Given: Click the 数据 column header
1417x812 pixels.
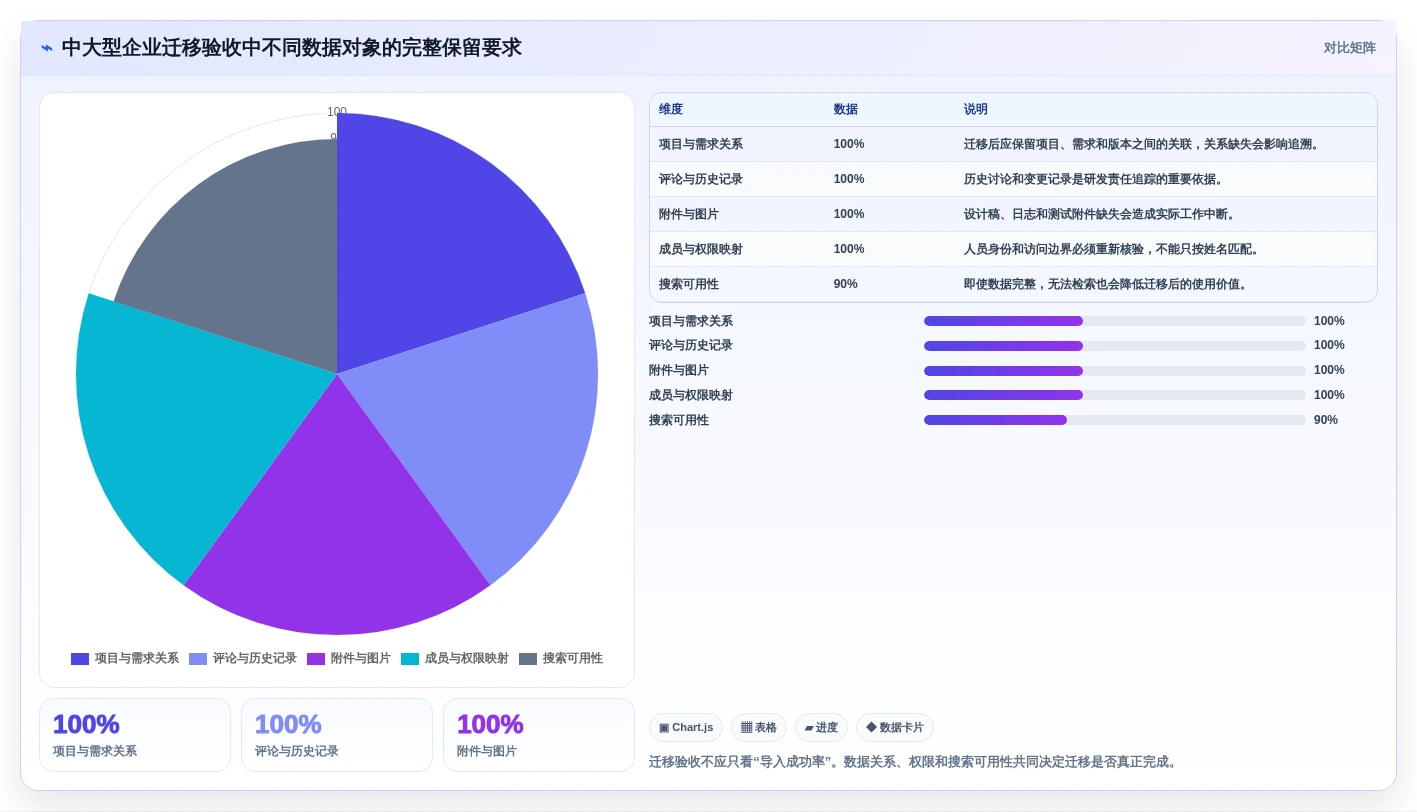Looking at the screenshot, I should [x=846, y=110].
